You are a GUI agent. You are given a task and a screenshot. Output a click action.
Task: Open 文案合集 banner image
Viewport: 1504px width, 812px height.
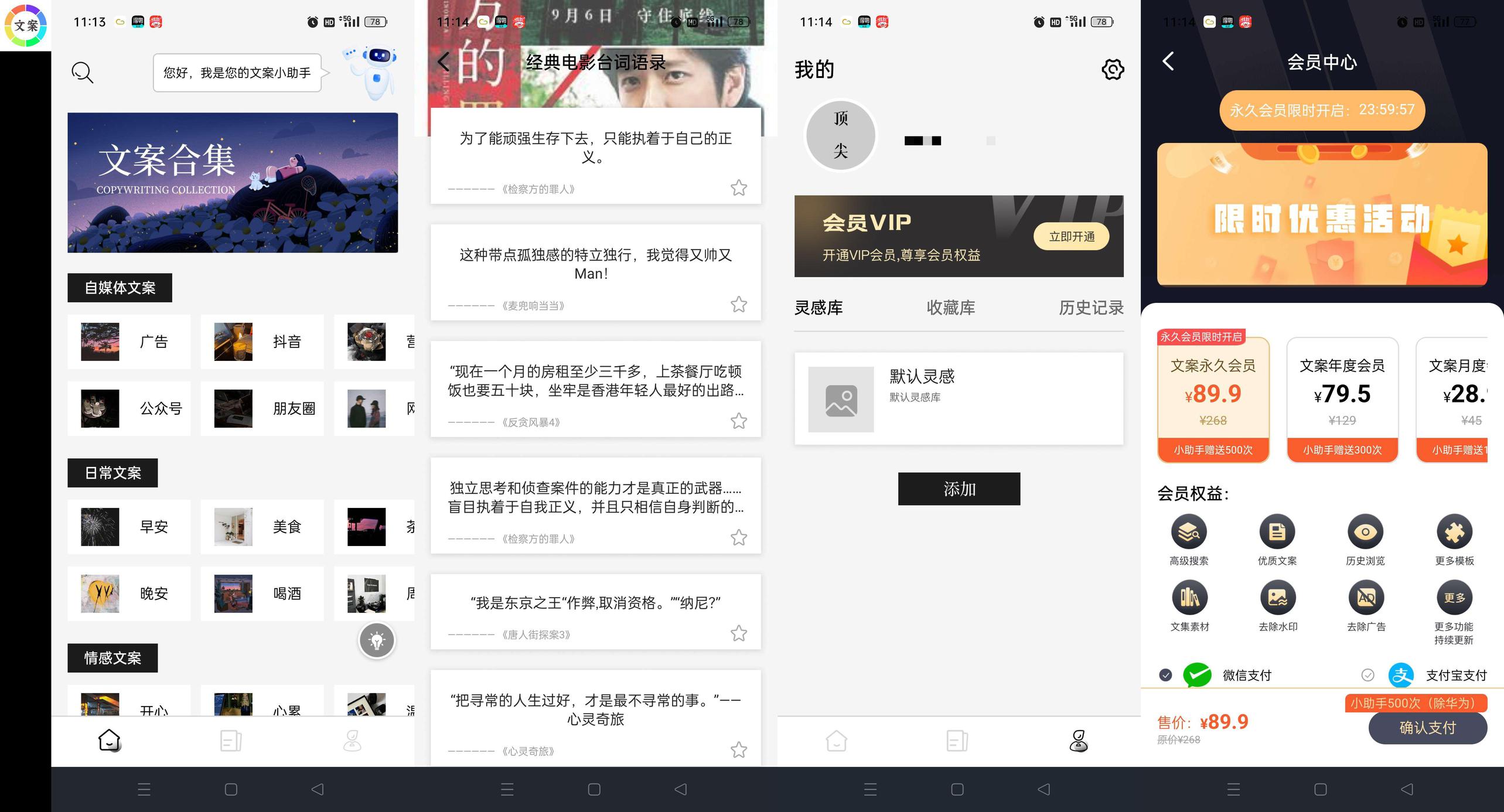point(233,183)
